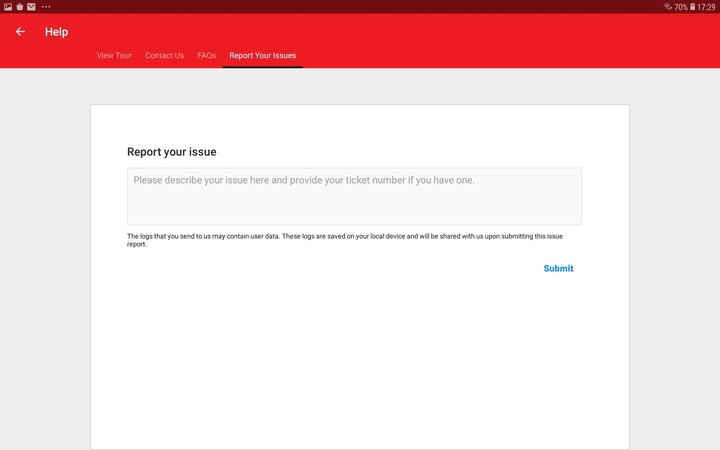Tap empty white card area below Submit

360,360
